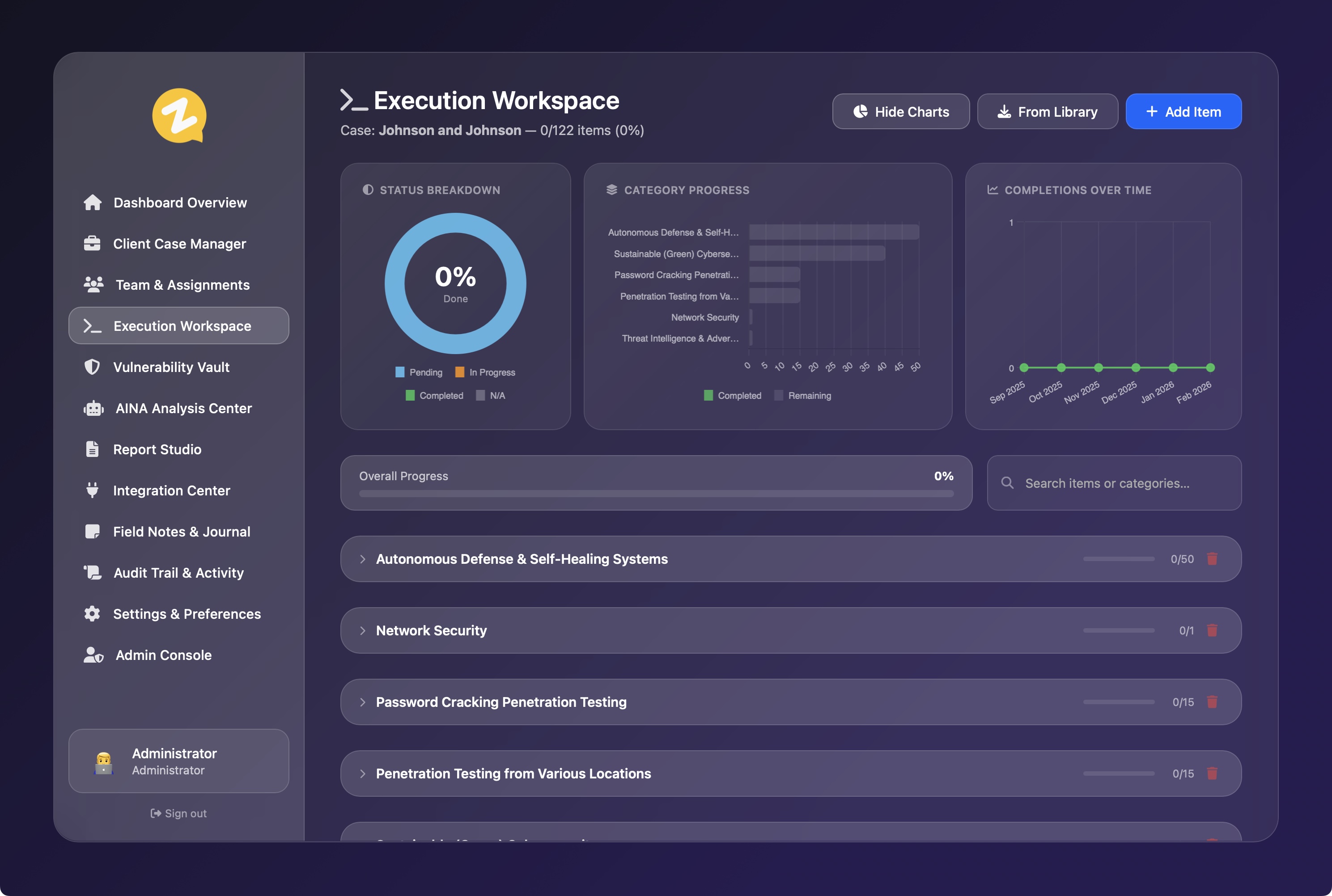Click the Sign out link
This screenshot has height=896, width=1332.
coord(178,813)
